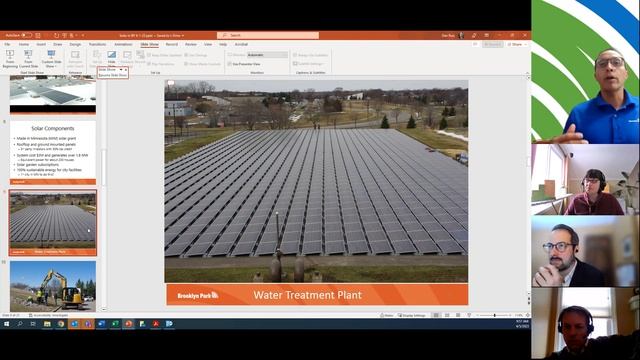Open the Acrobat tab

(241, 44)
